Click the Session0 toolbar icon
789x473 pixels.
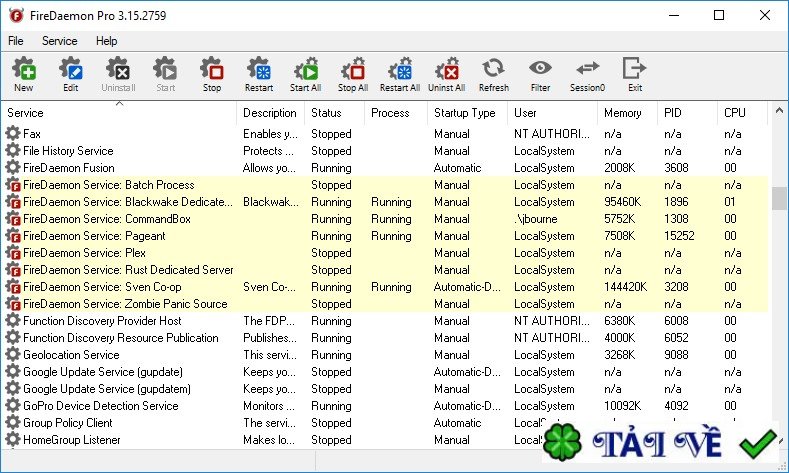(x=587, y=67)
